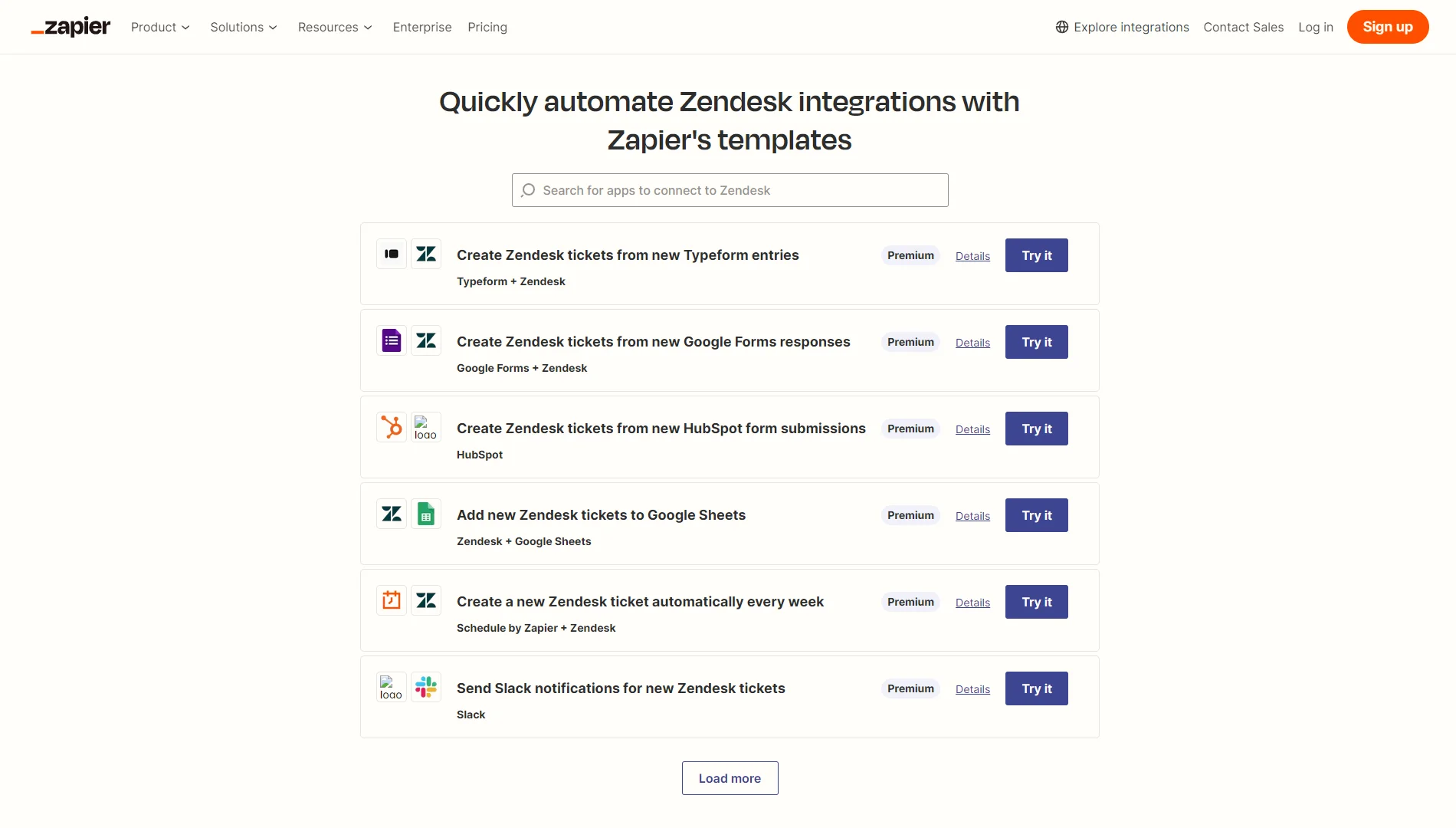Click the orange Sign up button

1387,26
